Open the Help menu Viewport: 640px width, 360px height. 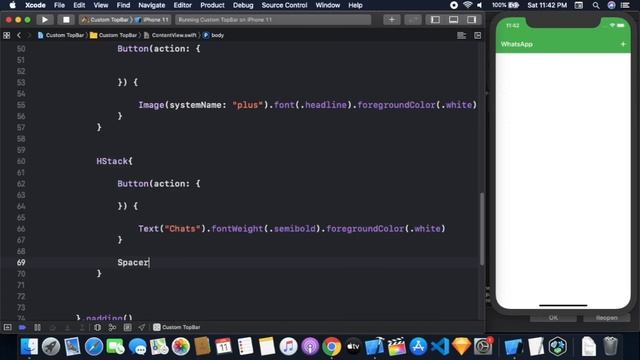355,5
